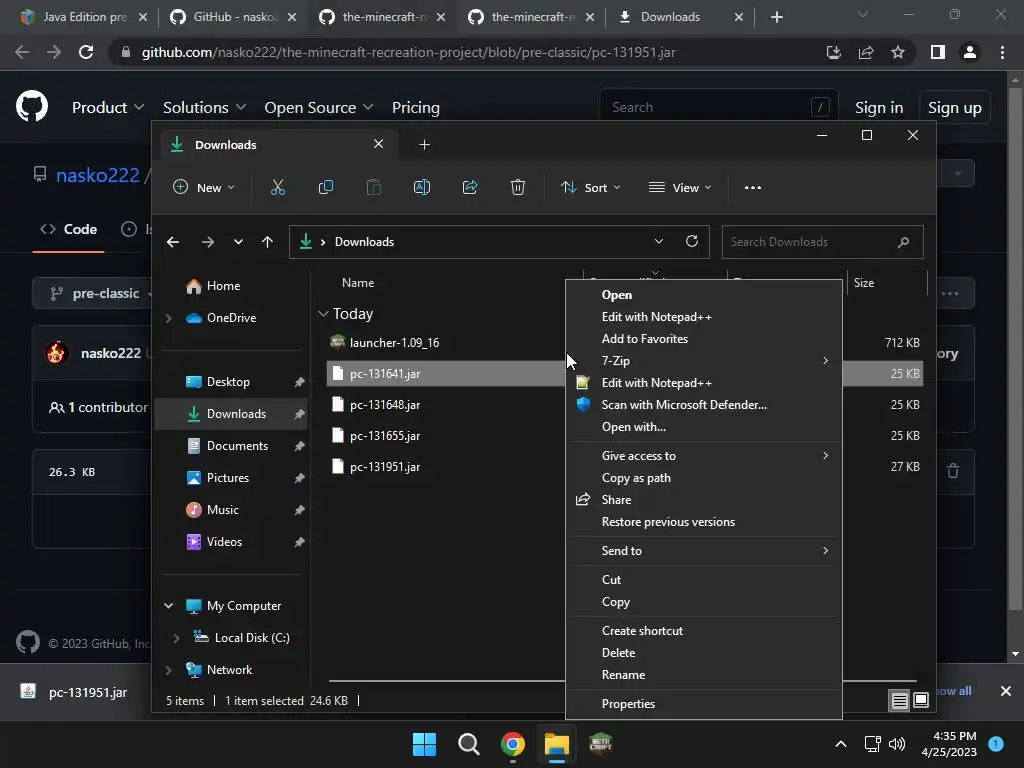Expand the address bar history dropdown

click(x=658, y=241)
